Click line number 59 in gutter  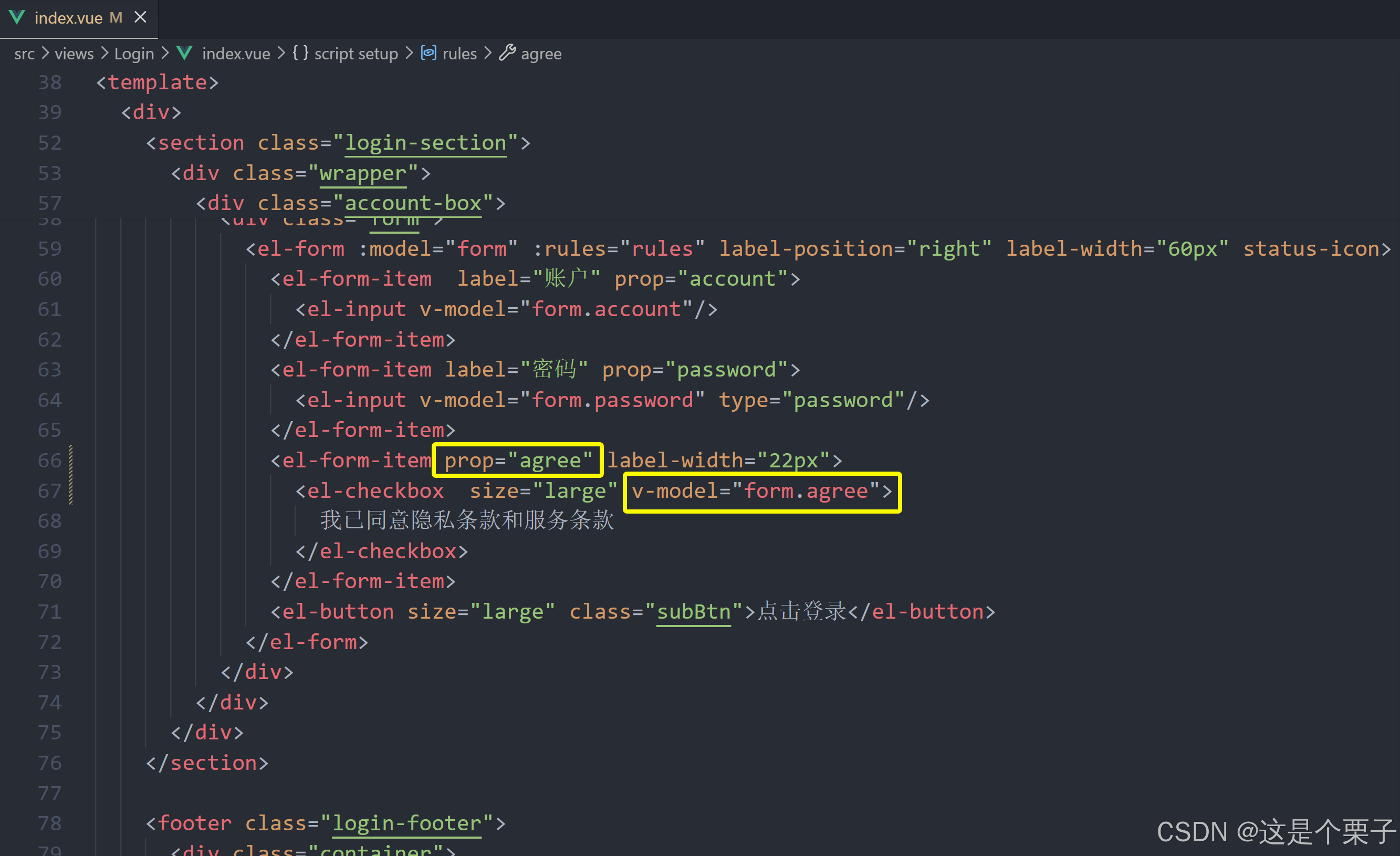[x=49, y=249]
